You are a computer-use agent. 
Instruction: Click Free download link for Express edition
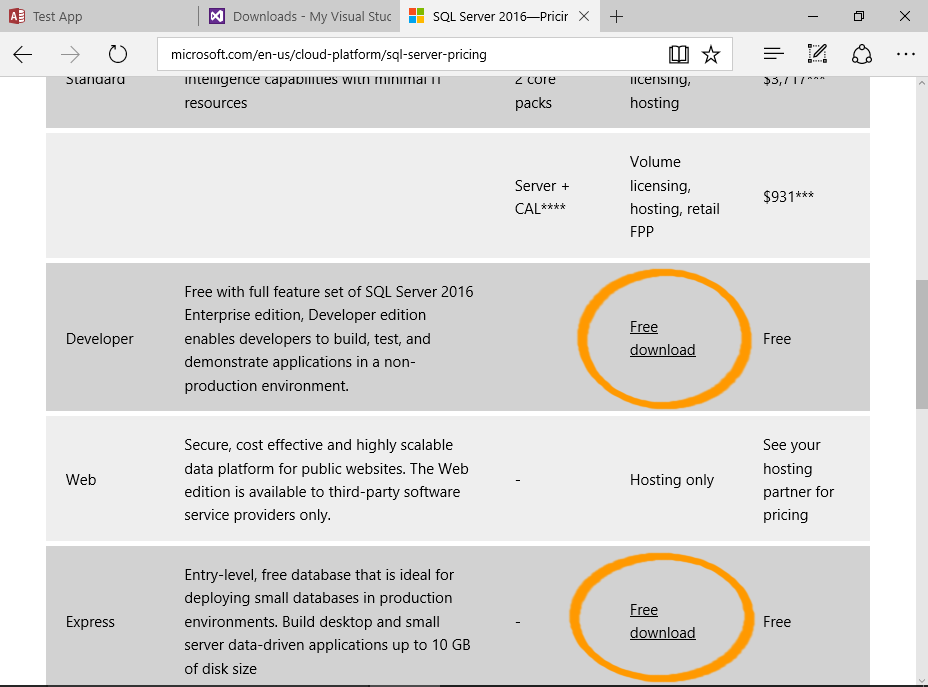662,621
